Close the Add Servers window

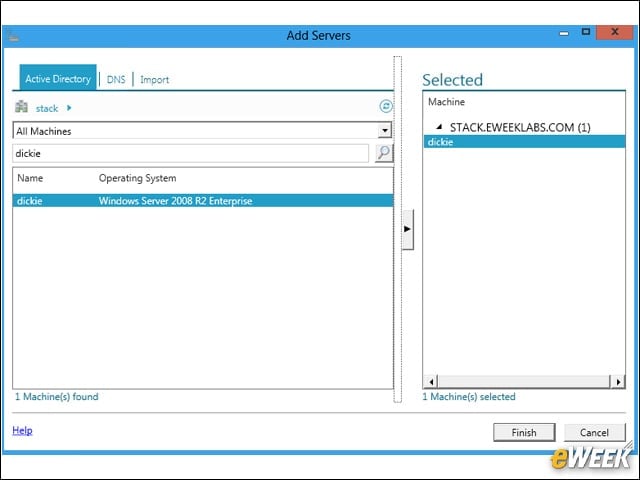pos(615,32)
